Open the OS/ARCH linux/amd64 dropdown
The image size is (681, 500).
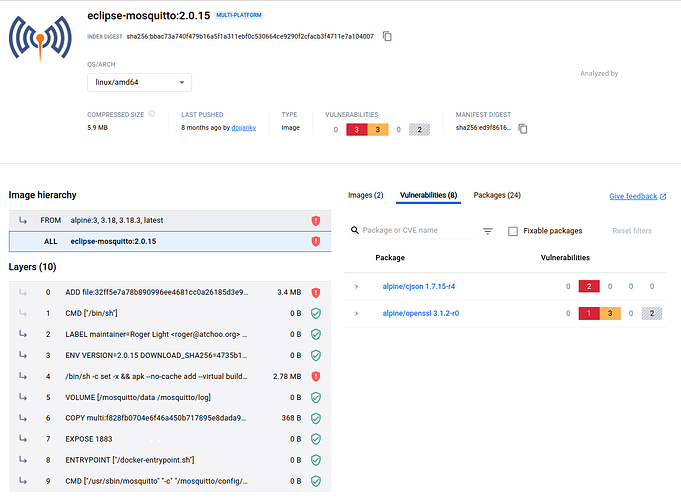click(139, 82)
